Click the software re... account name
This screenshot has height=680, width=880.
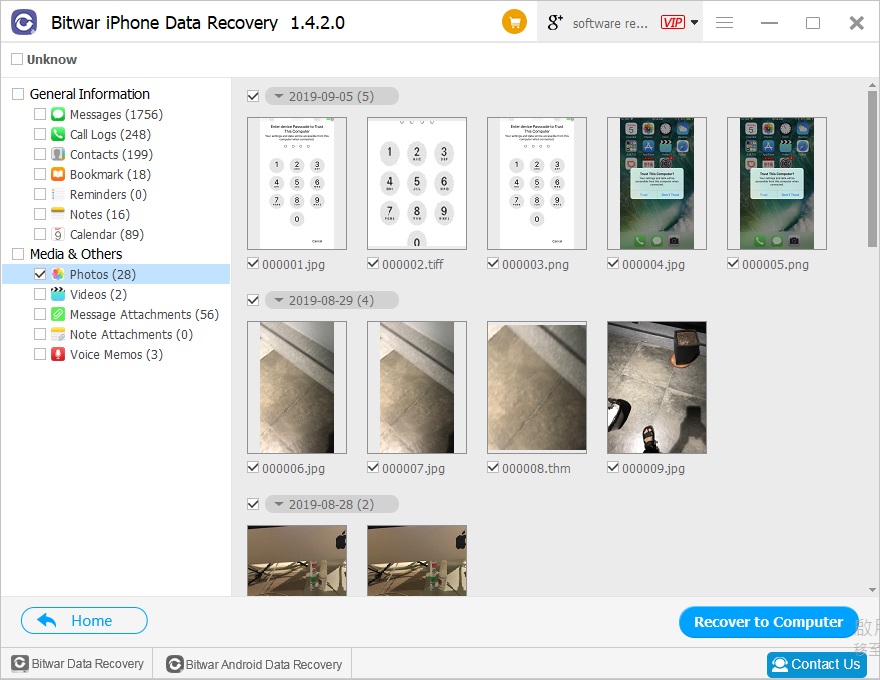[610, 23]
